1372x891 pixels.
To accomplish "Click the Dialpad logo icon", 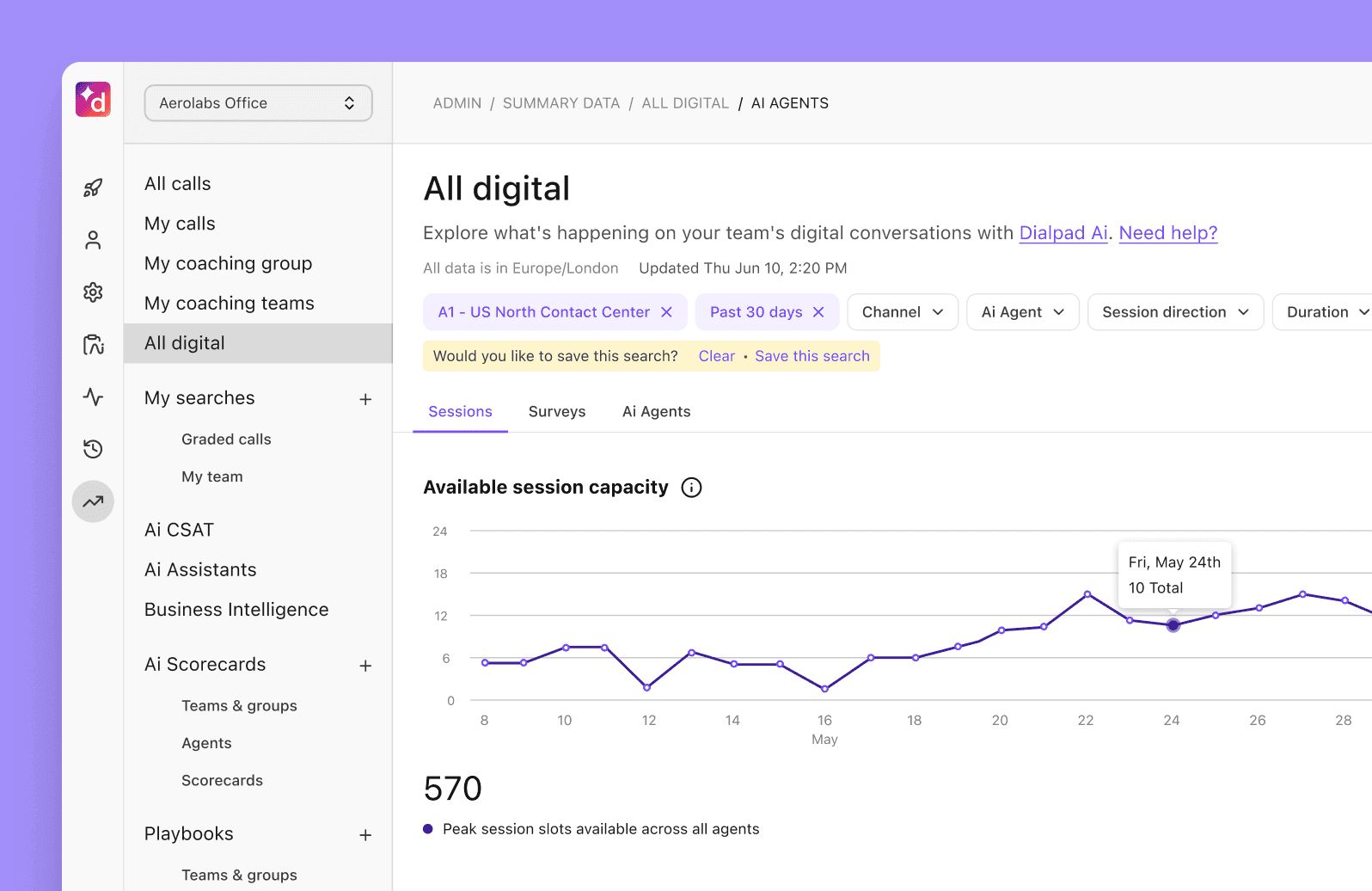I will click(x=93, y=100).
